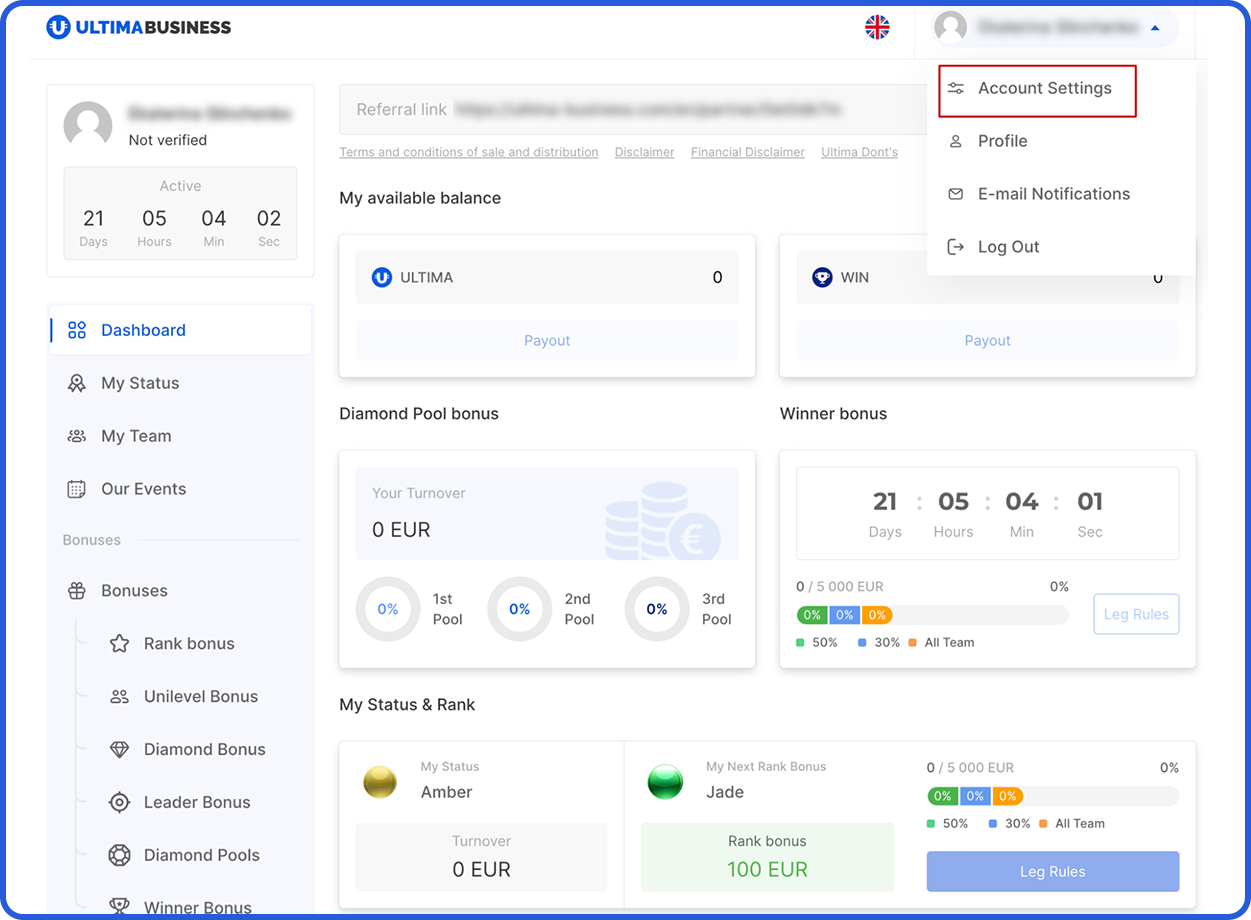Click the Rank bonus star icon
This screenshot has height=920, width=1251.
coord(119,644)
